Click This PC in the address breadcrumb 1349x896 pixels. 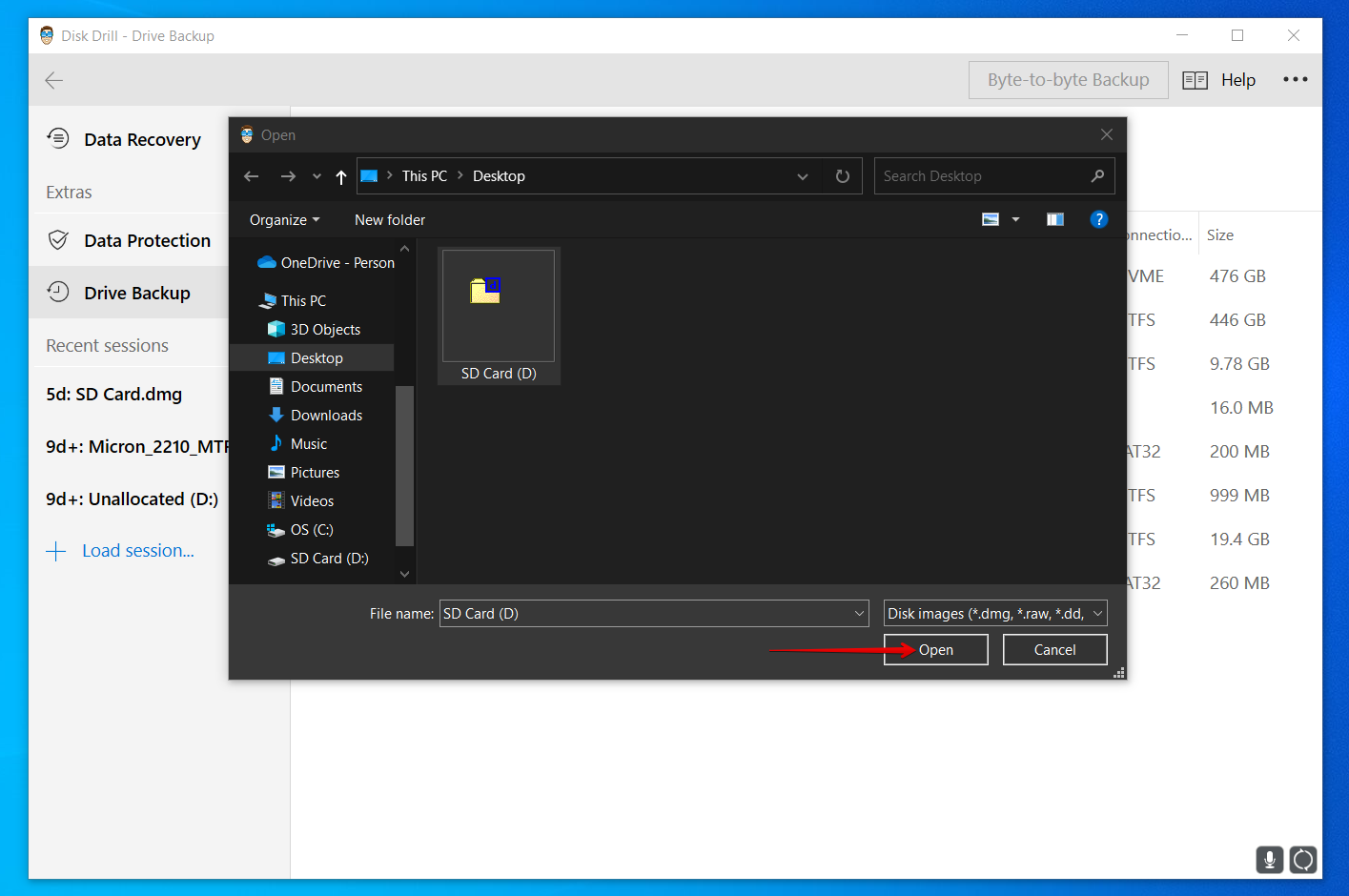(x=424, y=176)
